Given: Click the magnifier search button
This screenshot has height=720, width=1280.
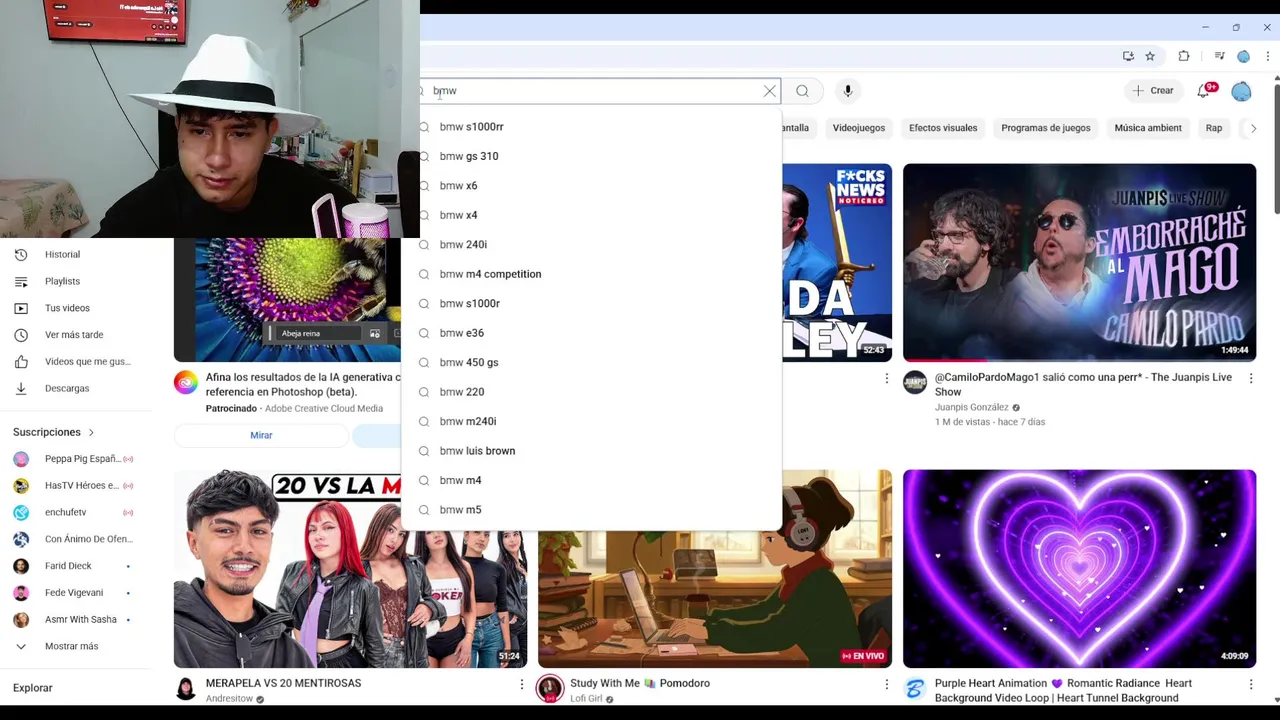Looking at the screenshot, I should (802, 91).
